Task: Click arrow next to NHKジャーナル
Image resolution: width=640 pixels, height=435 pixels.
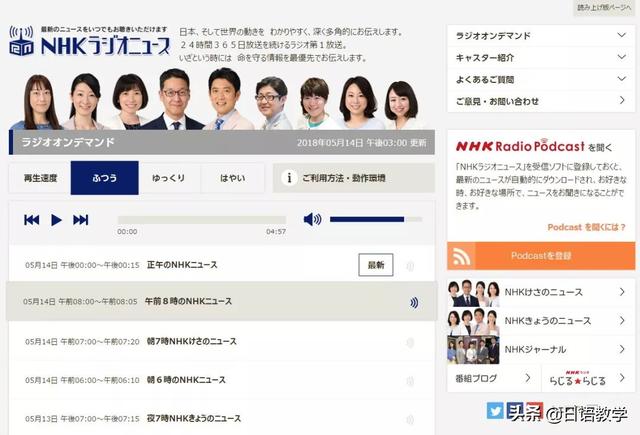Action: pyautogui.click(x=622, y=349)
